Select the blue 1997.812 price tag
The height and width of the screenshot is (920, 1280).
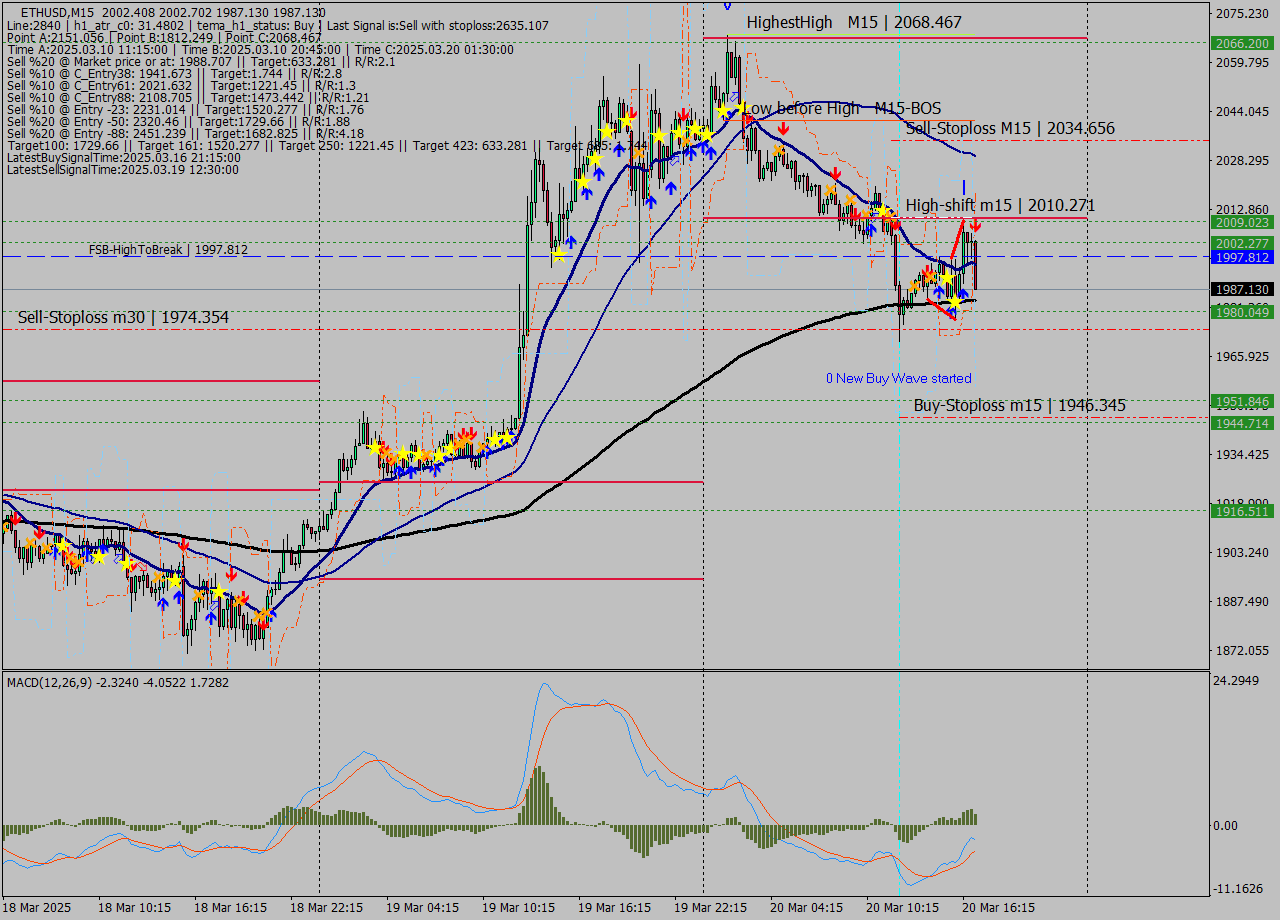coord(1242,257)
